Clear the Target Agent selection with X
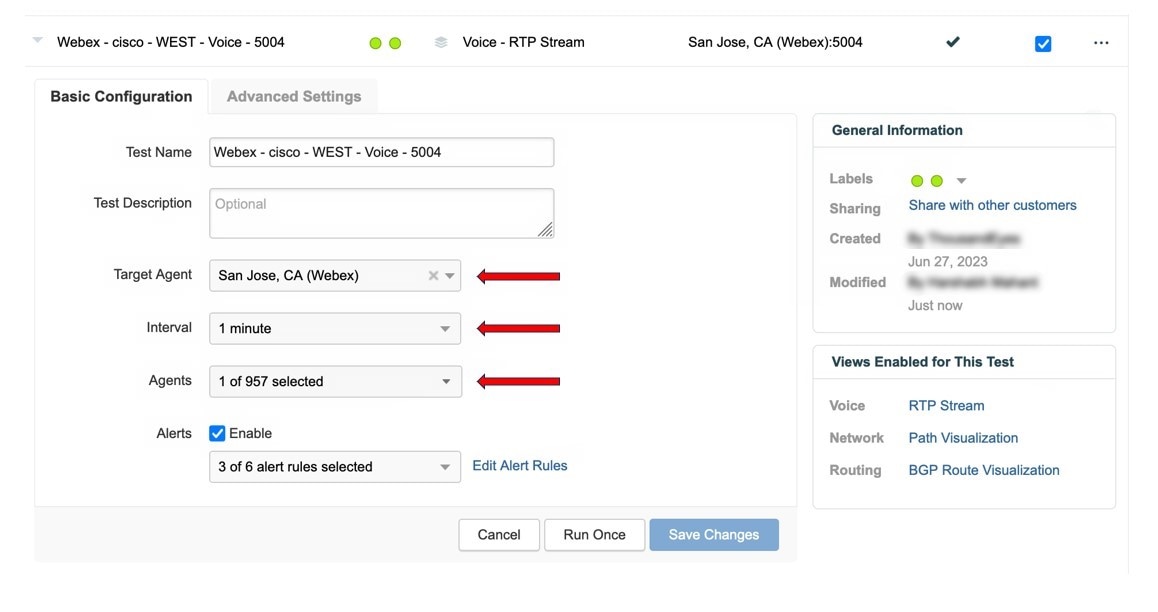Image resolution: width=1158 pixels, height=612 pixels. (433, 275)
